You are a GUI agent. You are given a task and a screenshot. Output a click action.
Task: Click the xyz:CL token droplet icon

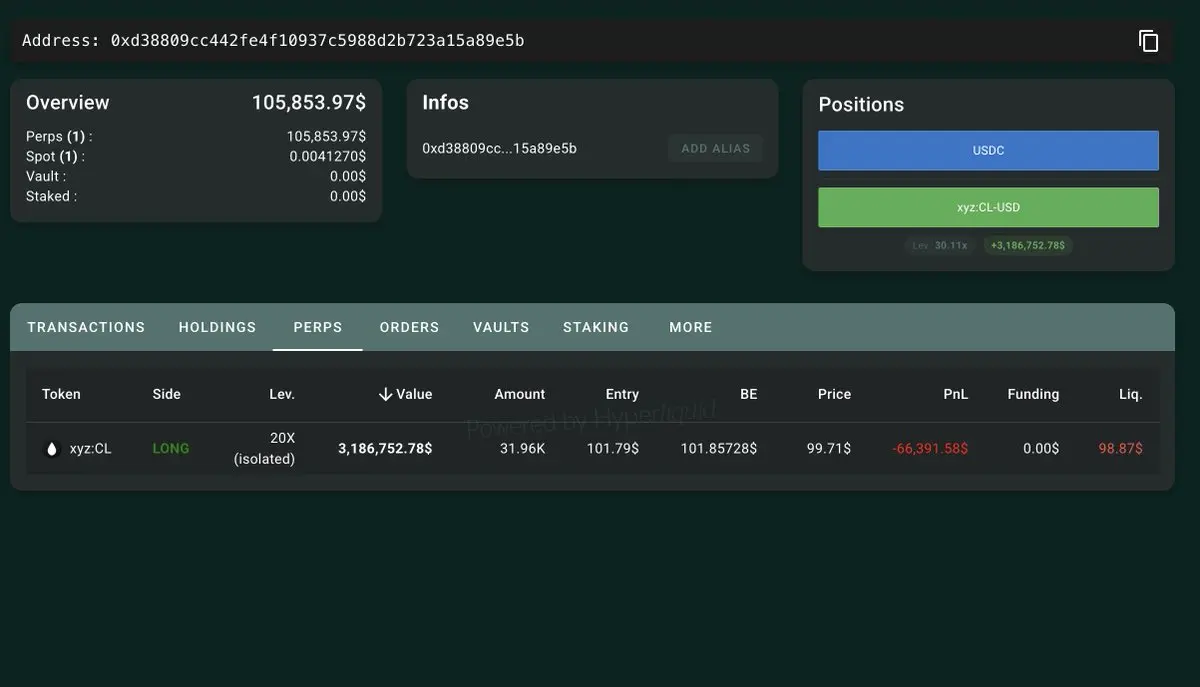[52, 449]
